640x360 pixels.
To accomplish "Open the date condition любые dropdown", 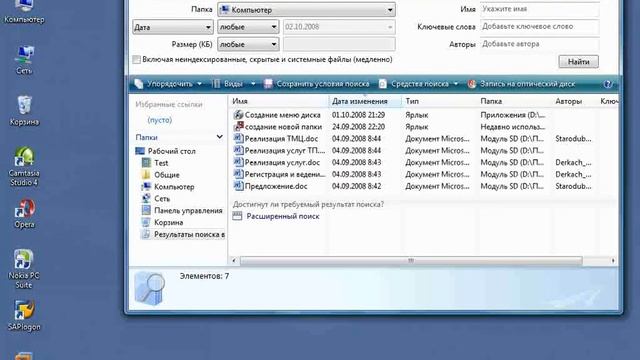I will [x=248, y=27].
